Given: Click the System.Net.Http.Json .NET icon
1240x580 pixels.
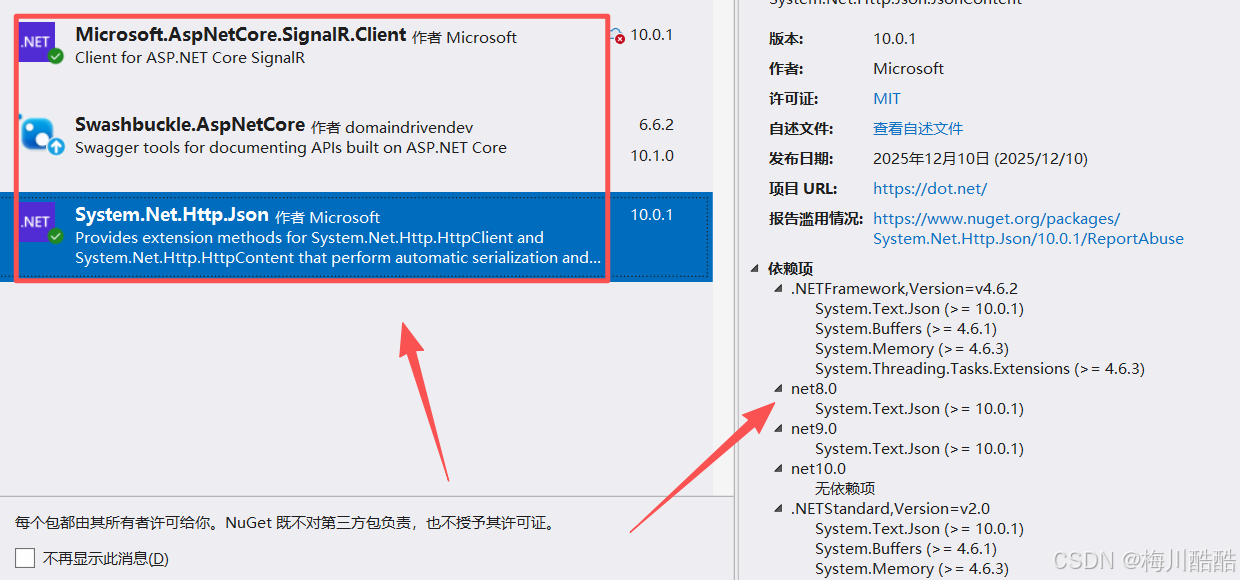Looking at the screenshot, I should (x=37, y=222).
